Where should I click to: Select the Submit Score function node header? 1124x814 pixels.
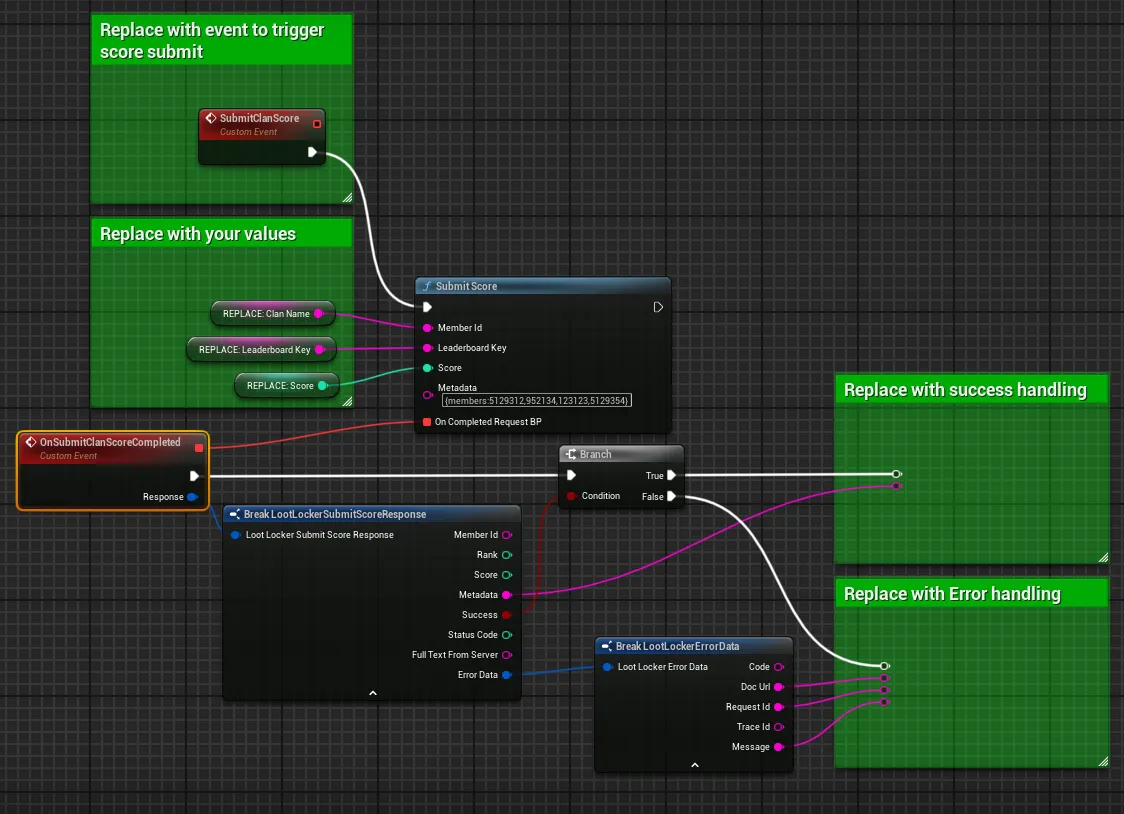tap(543, 286)
